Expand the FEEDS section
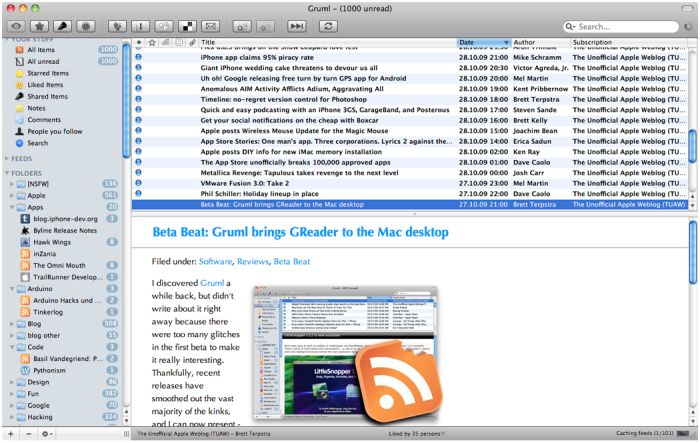Screen dimensions: 700x443 click(x=7, y=159)
